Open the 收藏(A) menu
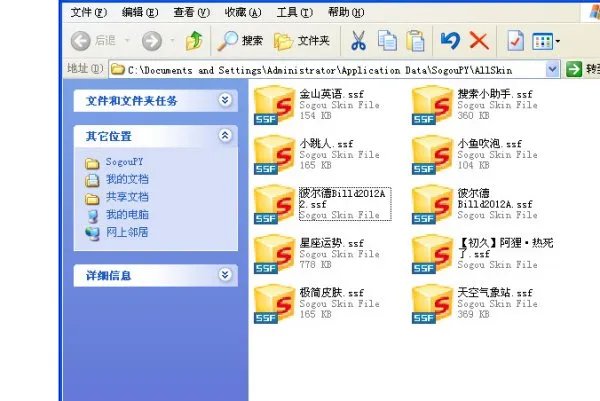The height and width of the screenshot is (401, 600). (243, 12)
